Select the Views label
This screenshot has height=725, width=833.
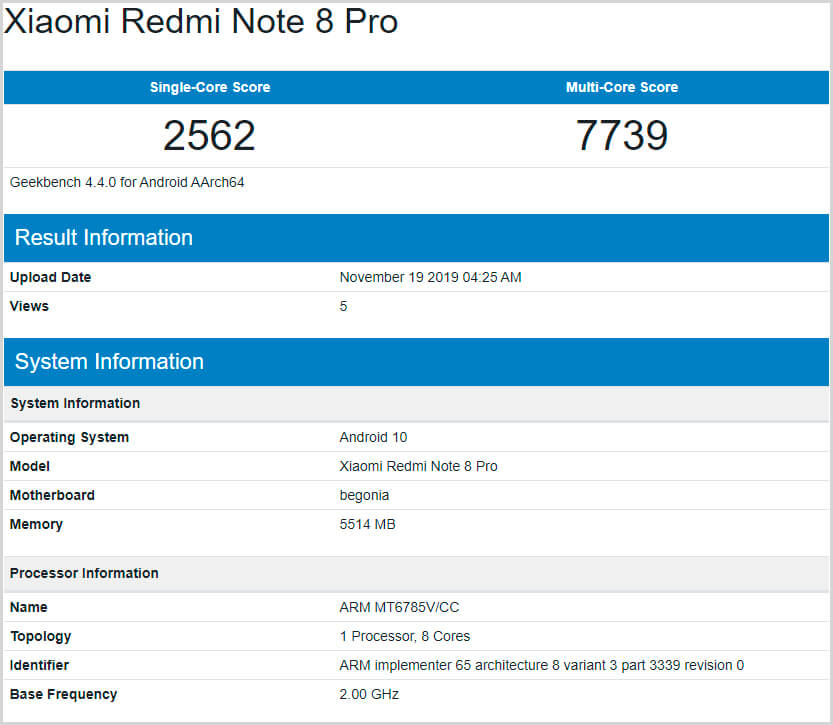coord(29,306)
